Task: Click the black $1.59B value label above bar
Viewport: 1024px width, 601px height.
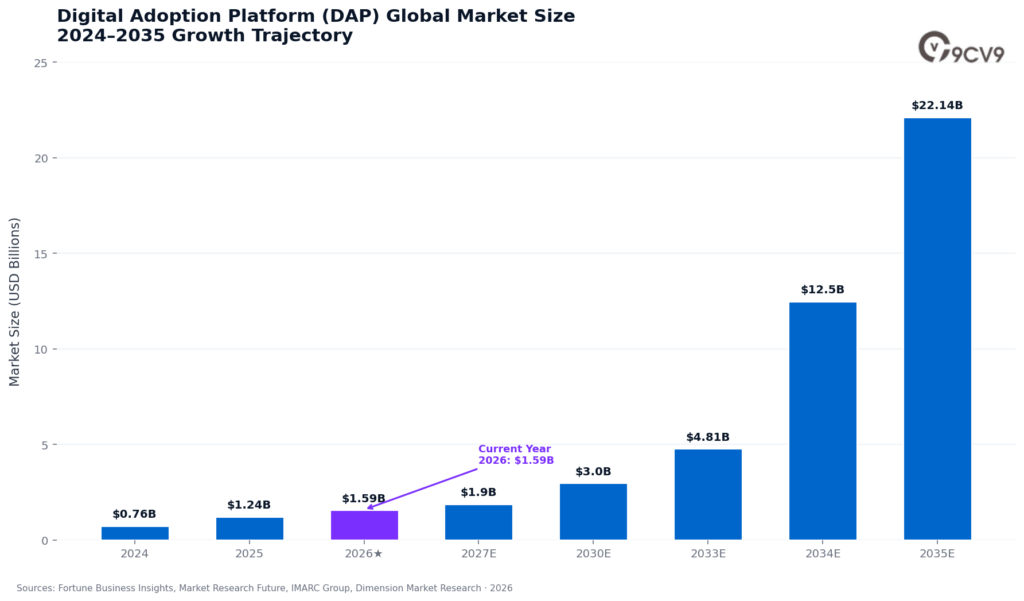Action: 364,498
